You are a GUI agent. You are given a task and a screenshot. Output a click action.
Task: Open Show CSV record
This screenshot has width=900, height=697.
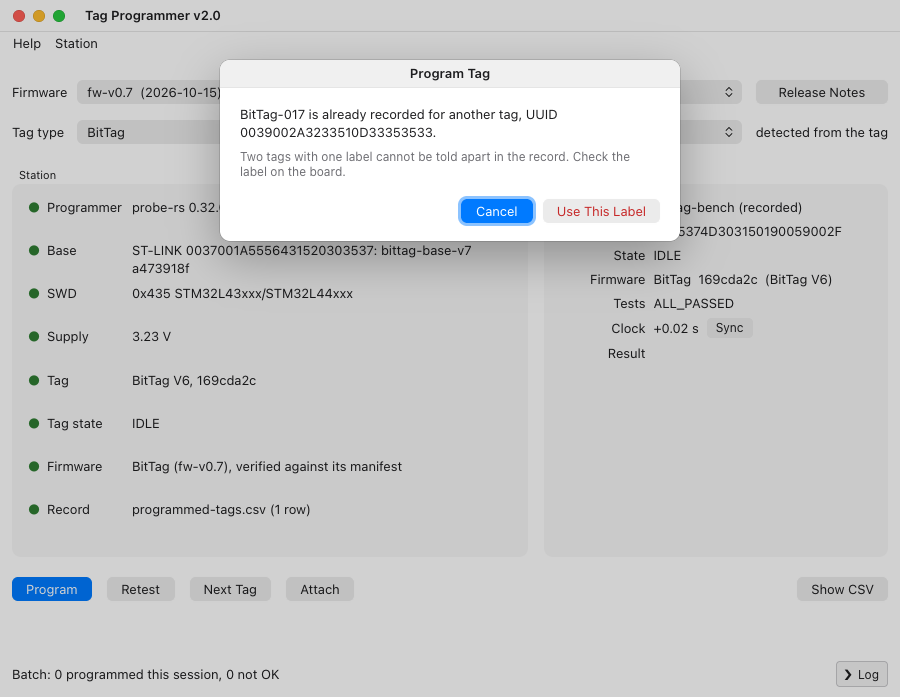(x=842, y=589)
